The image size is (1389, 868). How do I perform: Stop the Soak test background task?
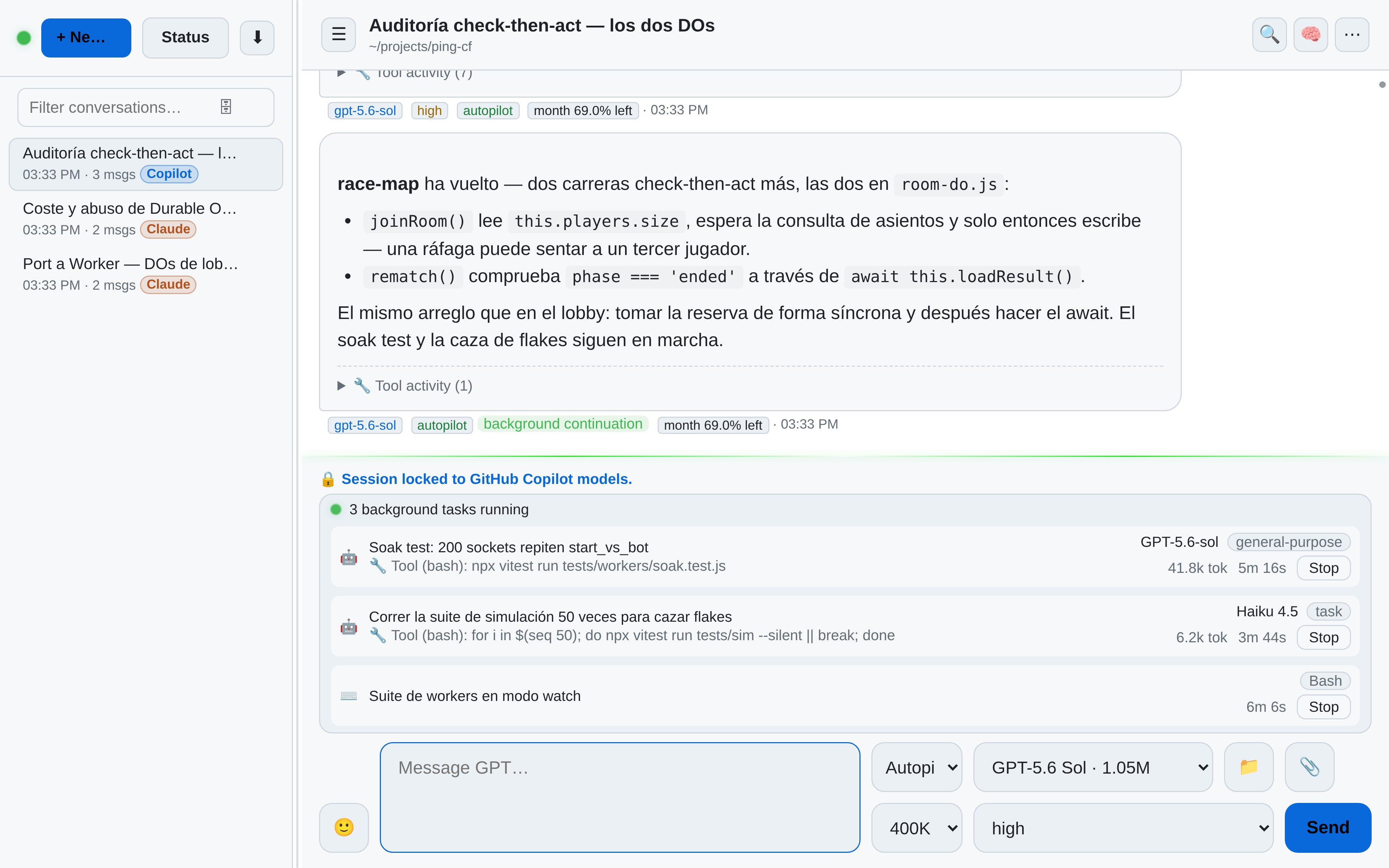[1324, 568]
